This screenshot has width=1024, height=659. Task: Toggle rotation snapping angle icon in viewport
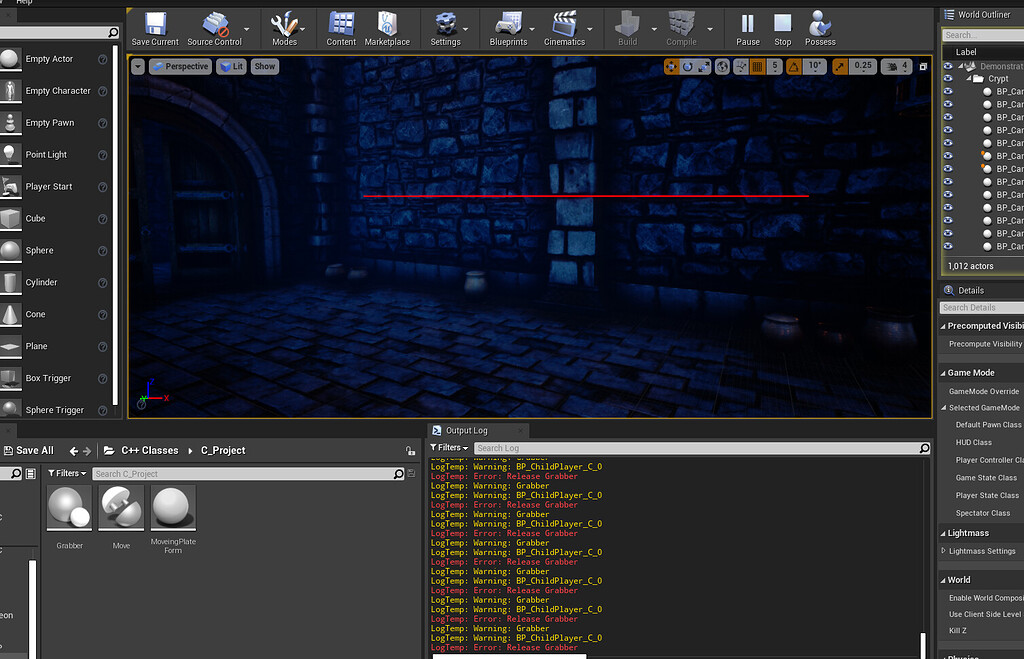click(x=794, y=66)
